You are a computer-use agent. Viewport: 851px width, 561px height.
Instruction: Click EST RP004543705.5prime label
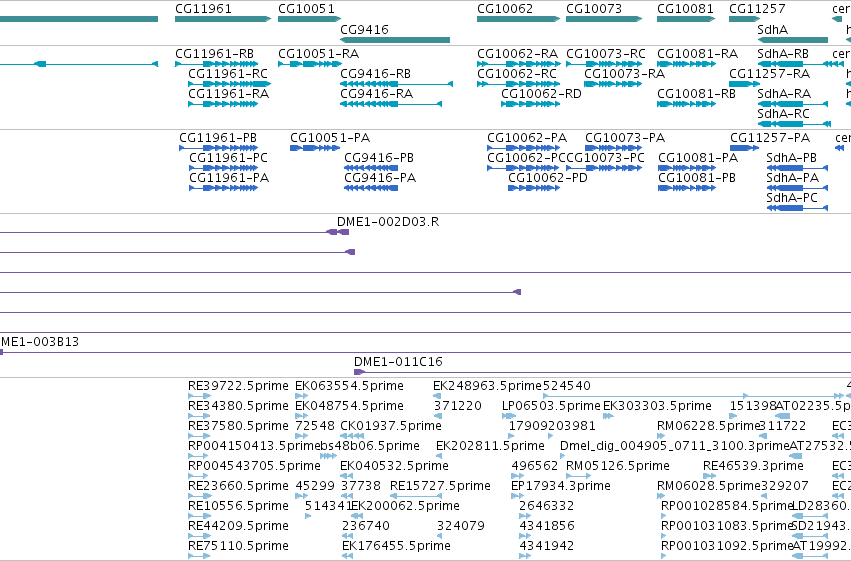pyautogui.click(x=254, y=466)
